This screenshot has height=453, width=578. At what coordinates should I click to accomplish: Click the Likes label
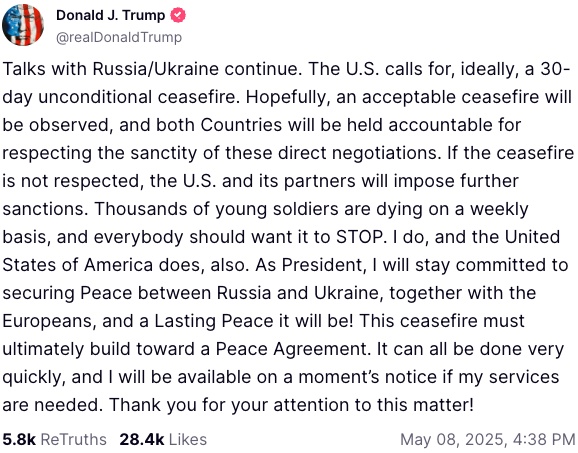coord(188,440)
